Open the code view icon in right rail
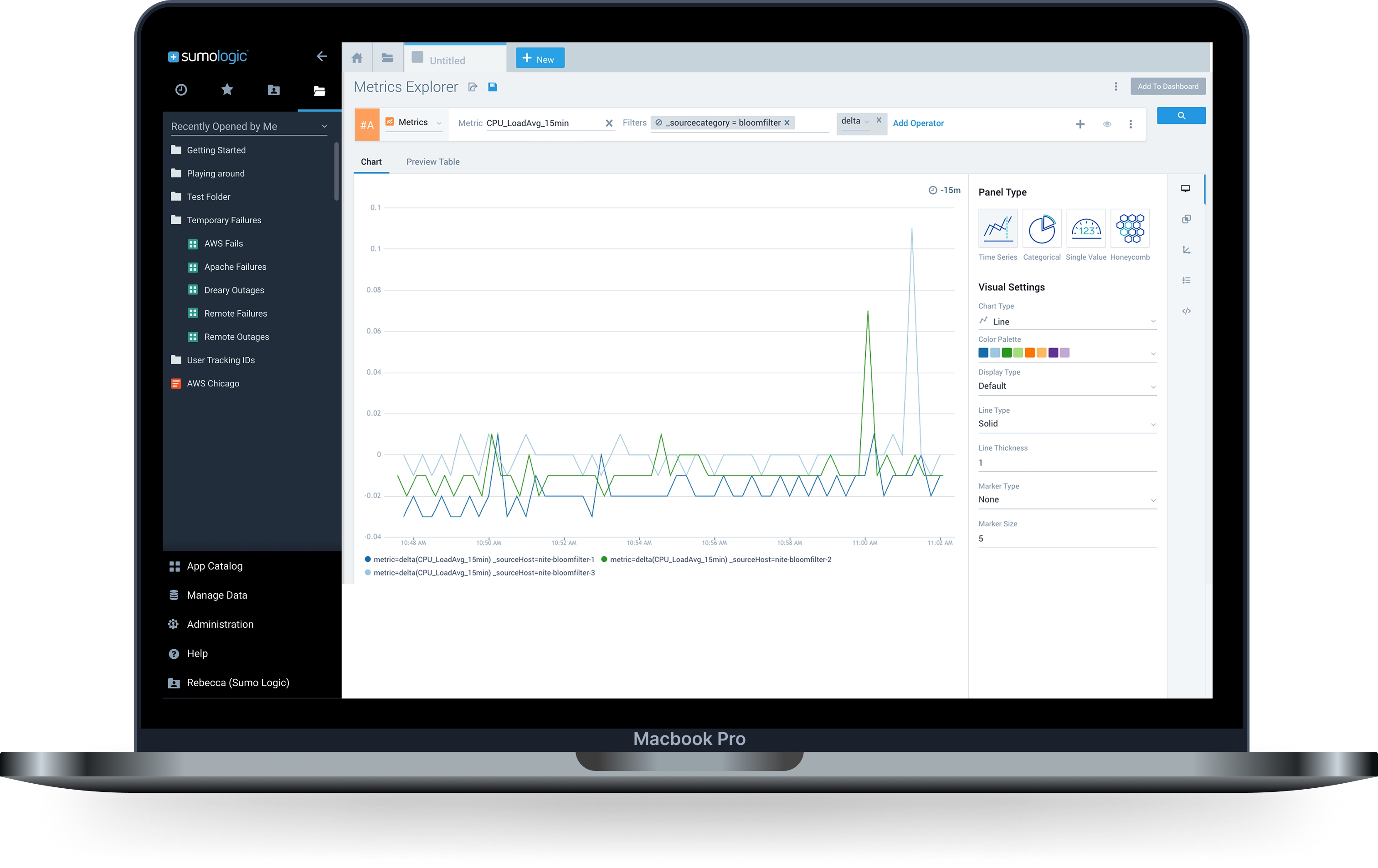Screen dimensions: 1378x868 click(1186, 311)
